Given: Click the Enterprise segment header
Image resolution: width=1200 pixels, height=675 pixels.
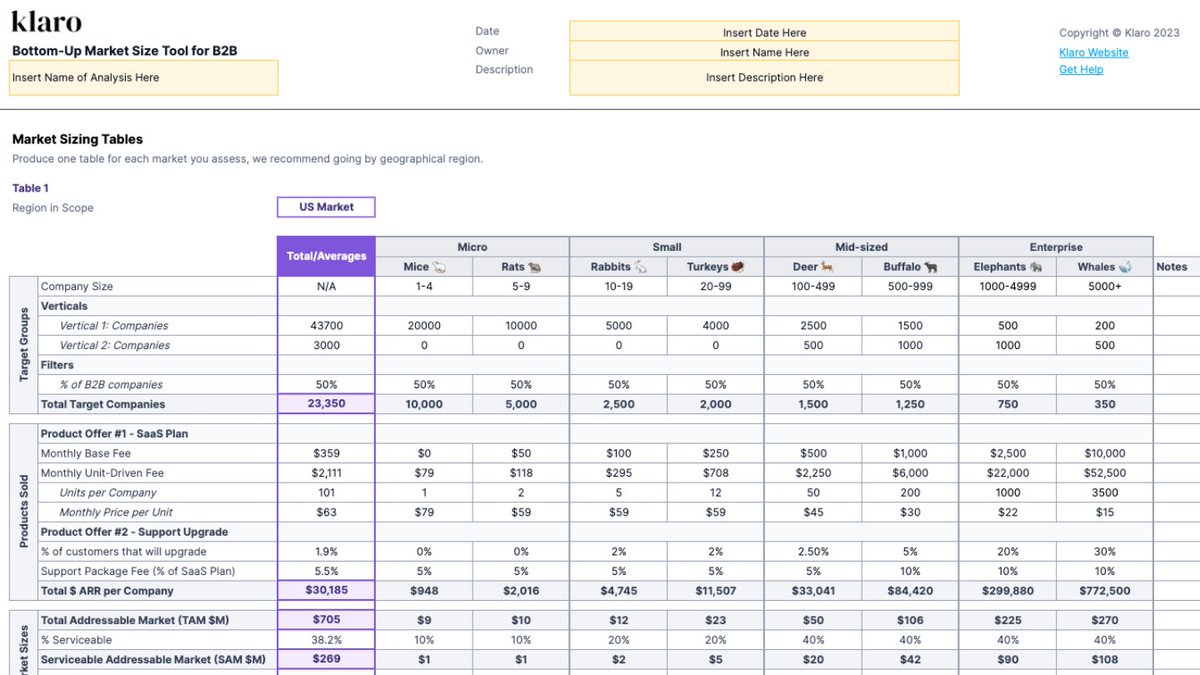Looking at the screenshot, I should [1056, 247].
